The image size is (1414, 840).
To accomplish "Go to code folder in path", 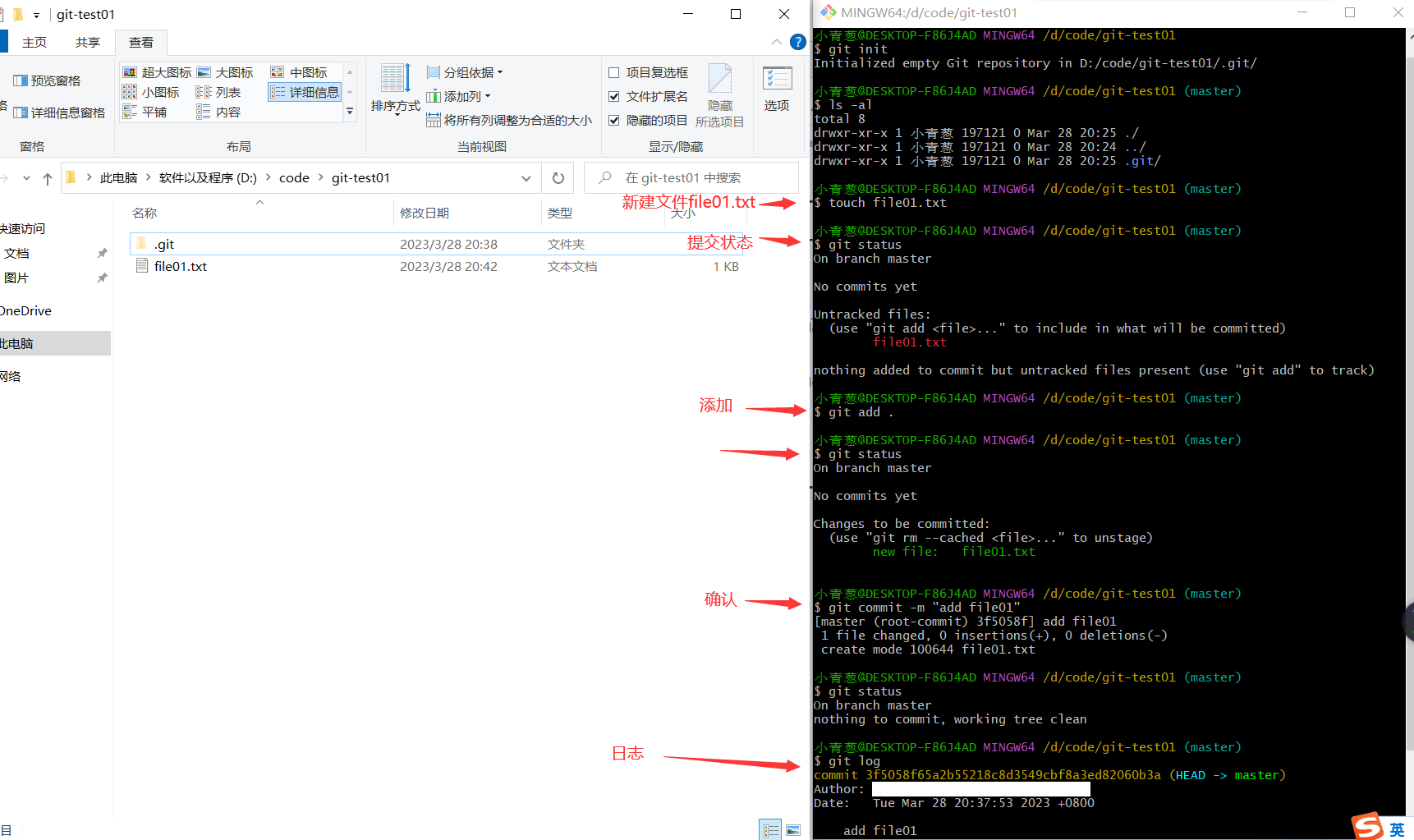I will click(294, 177).
